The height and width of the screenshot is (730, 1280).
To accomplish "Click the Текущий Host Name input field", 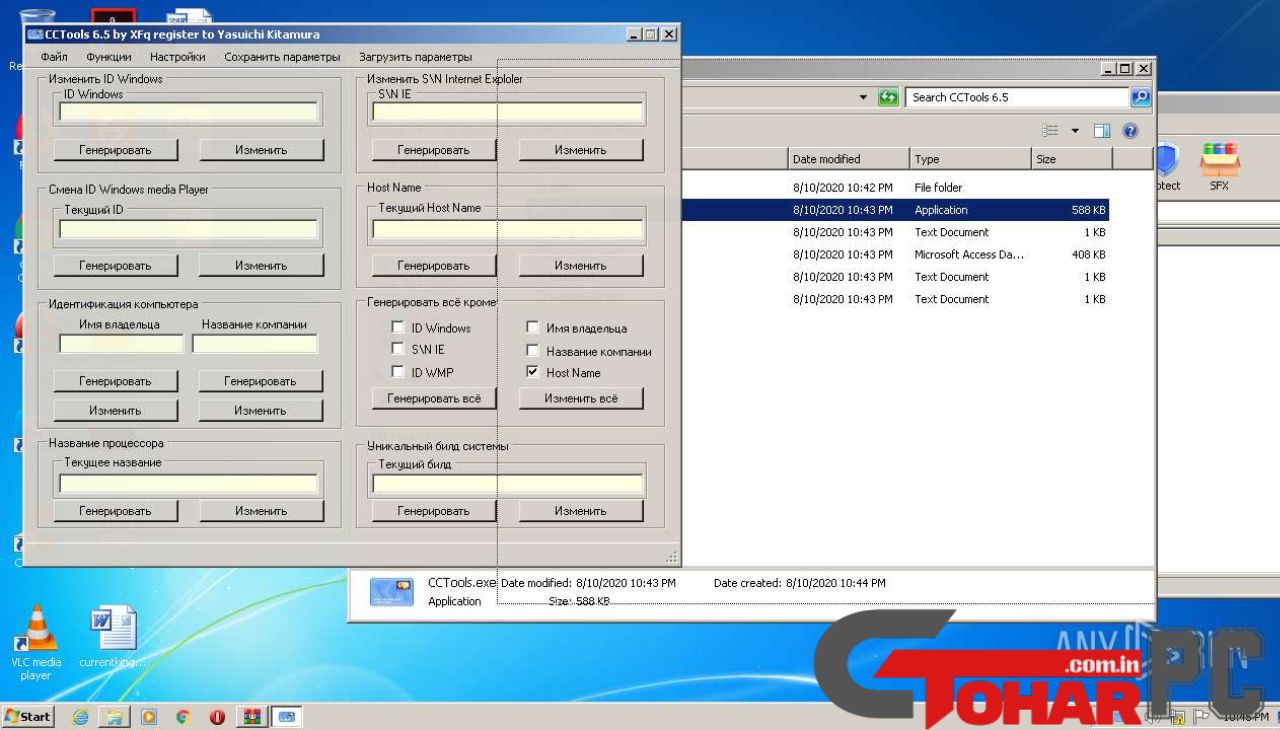I will 508,229.
